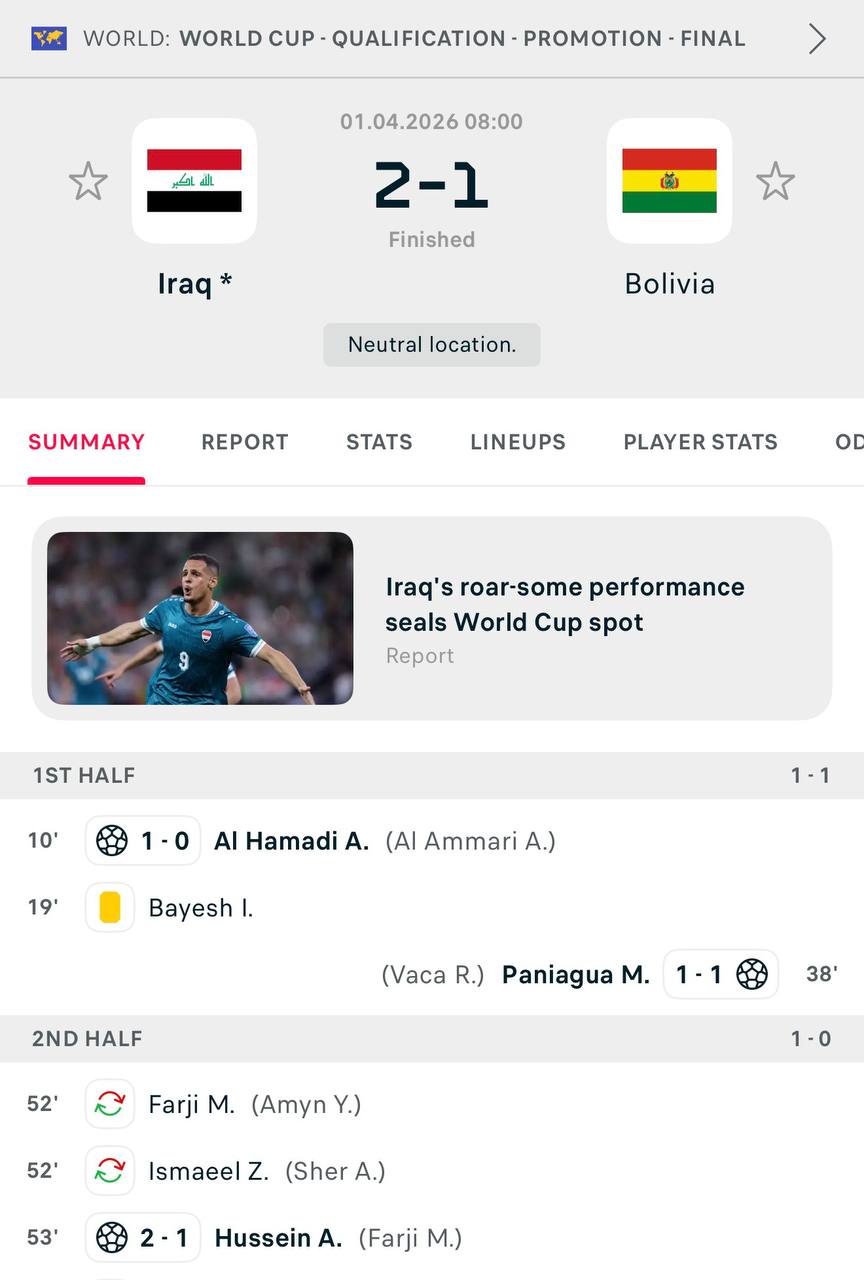Read the Iraq's roar-some performance report
The height and width of the screenshot is (1280, 864).
(565, 605)
